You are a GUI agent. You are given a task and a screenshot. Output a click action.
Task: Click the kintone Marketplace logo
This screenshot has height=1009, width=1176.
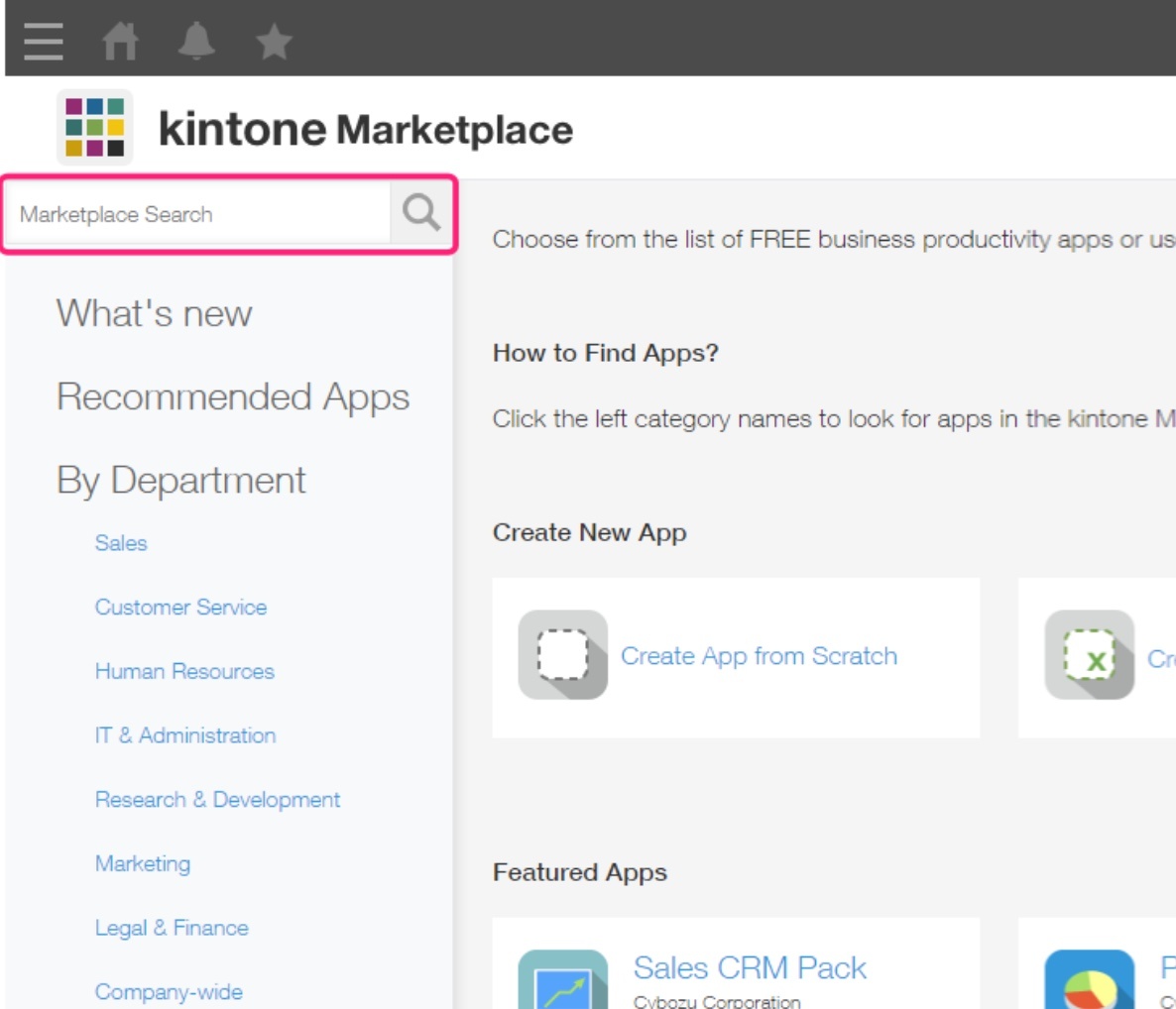click(x=94, y=127)
